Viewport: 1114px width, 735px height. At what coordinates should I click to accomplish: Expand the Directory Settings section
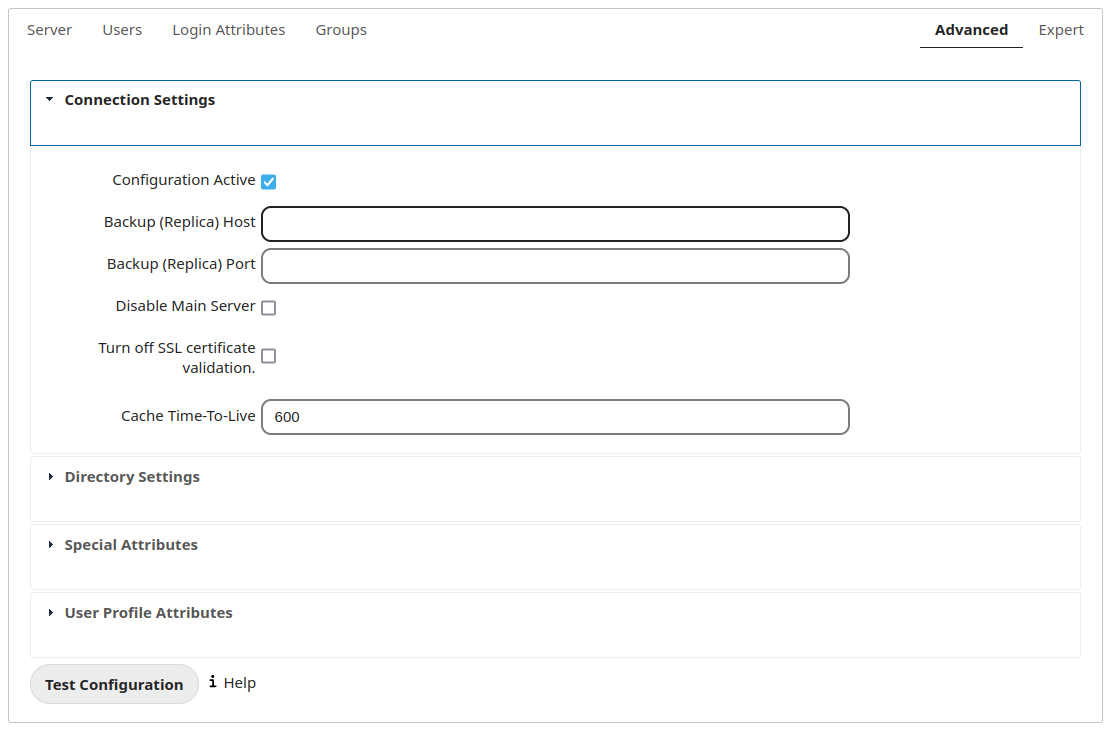tap(132, 477)
